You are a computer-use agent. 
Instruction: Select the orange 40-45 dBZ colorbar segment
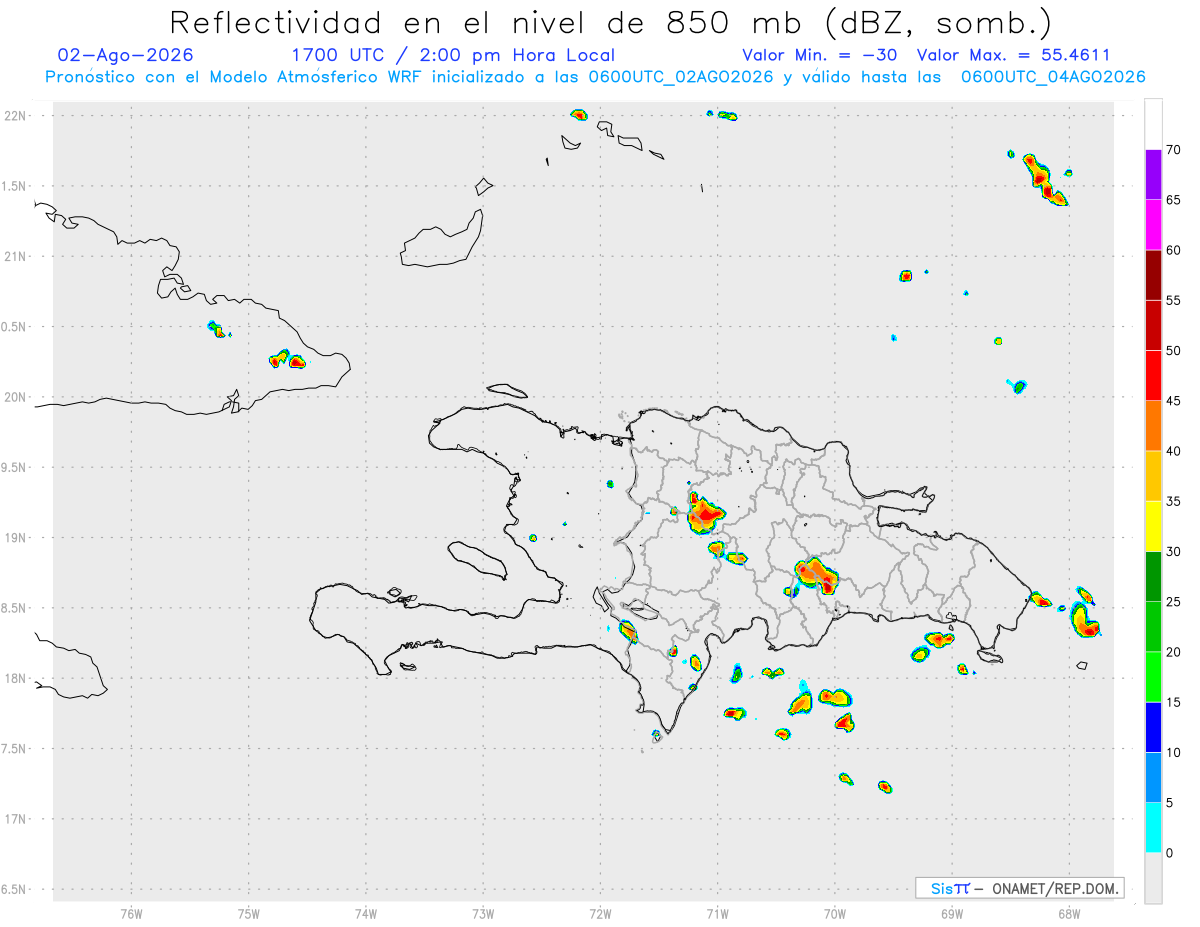(1153, 426)
